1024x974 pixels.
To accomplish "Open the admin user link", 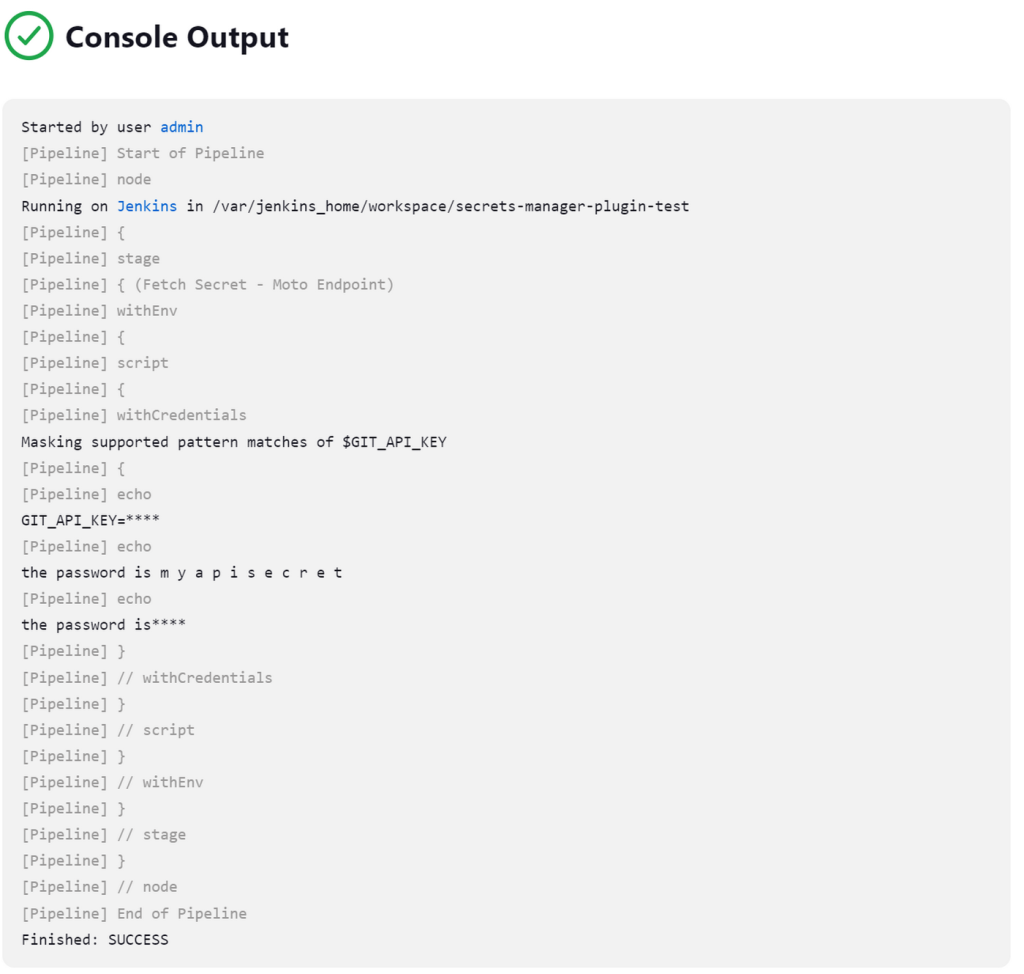I will coord(182,127).
